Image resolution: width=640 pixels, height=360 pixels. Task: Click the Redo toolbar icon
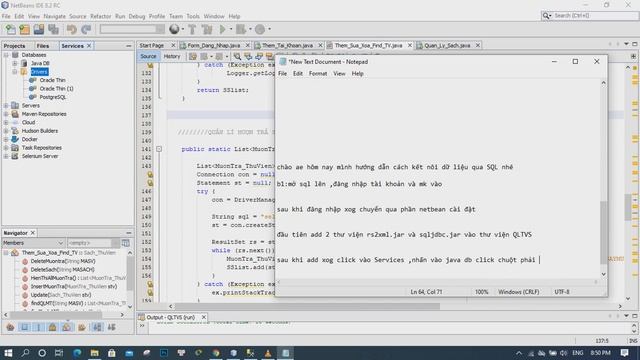click(86, 29)
